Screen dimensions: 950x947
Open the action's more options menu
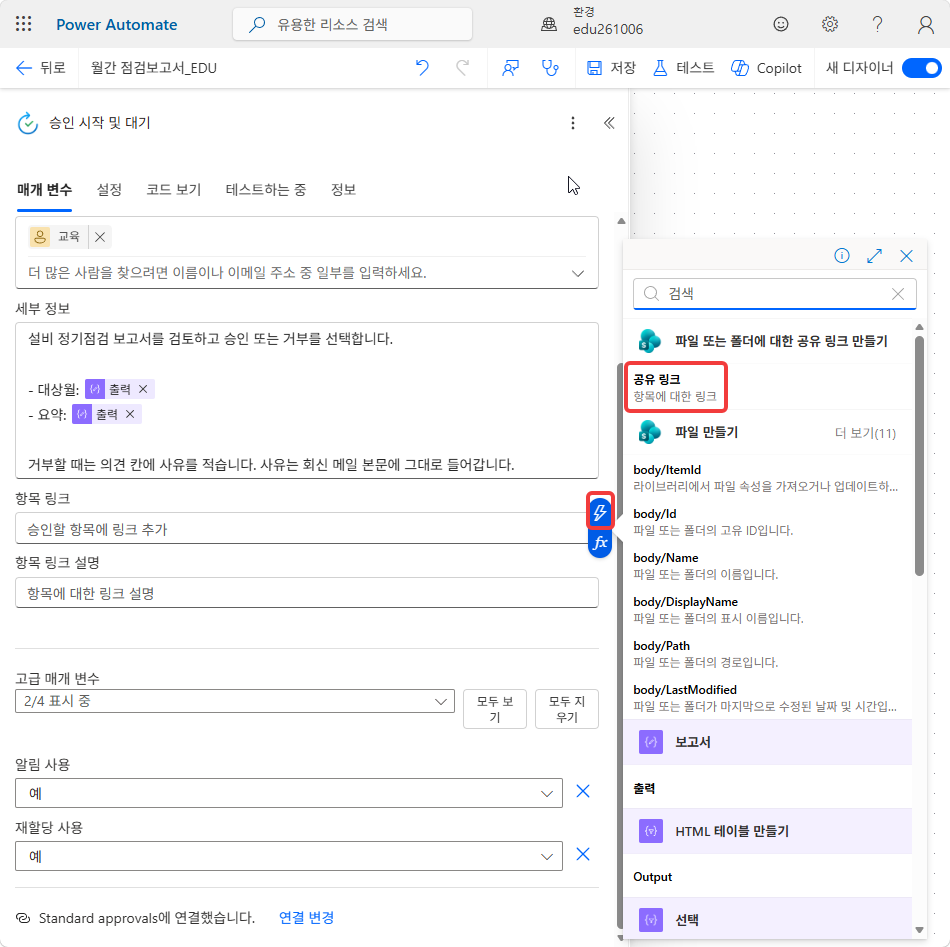573,123
